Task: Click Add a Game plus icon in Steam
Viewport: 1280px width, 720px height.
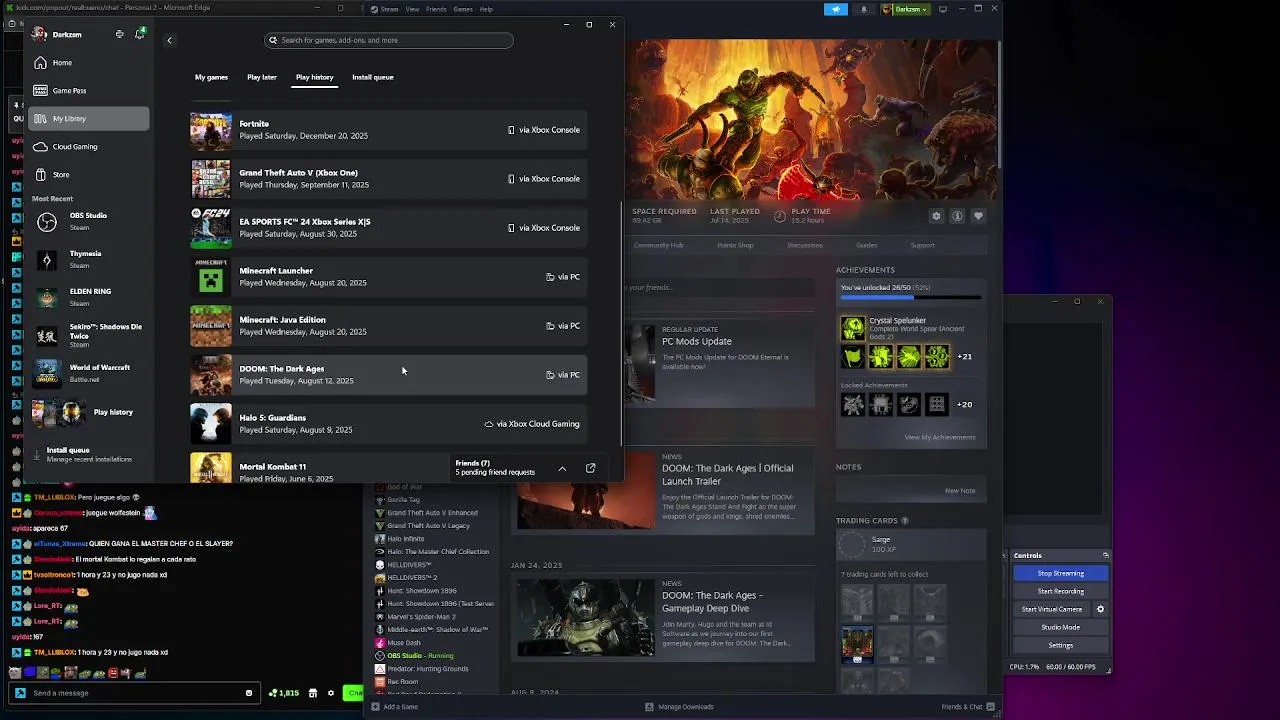Action: pos(375,707)
